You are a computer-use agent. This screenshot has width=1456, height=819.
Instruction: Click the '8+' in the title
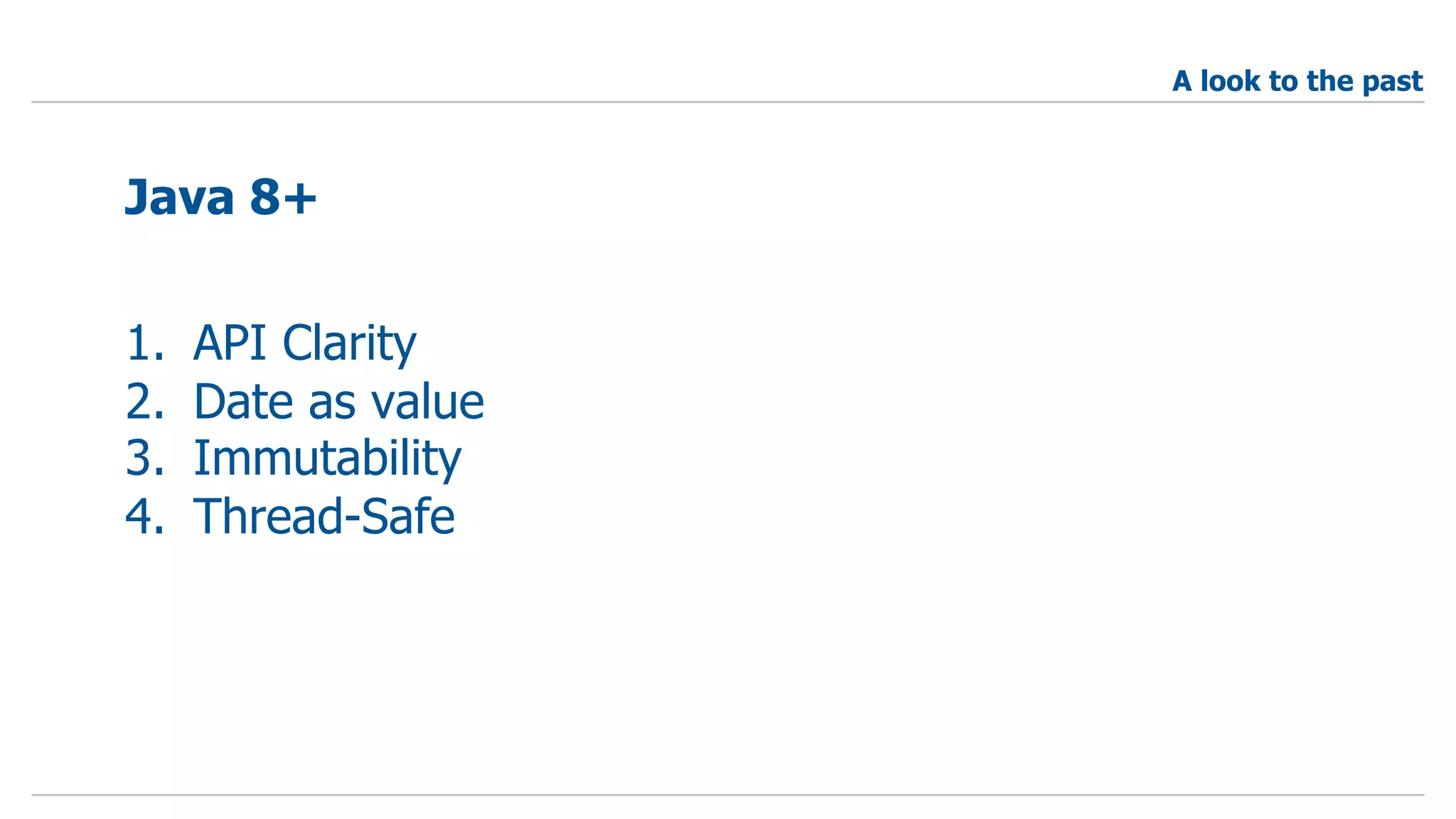pyautogui.click(x=283, y=197)
